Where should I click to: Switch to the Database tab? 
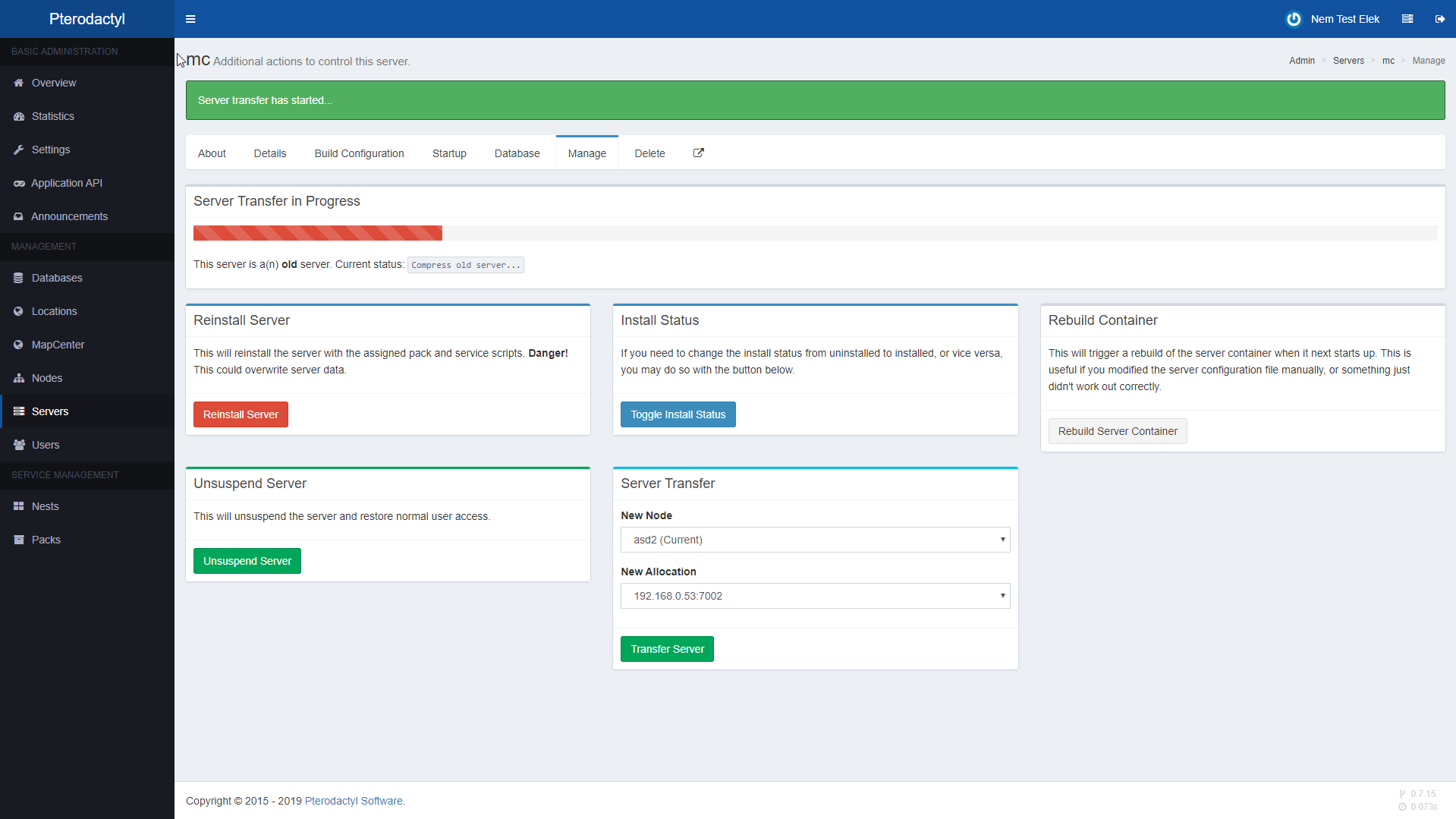[x=517, y=153]
